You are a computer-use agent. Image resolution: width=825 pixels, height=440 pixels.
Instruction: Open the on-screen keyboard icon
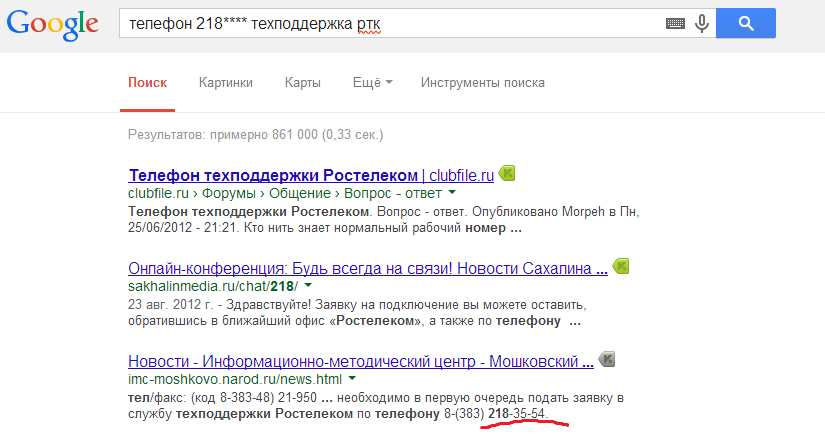[675, 23]
